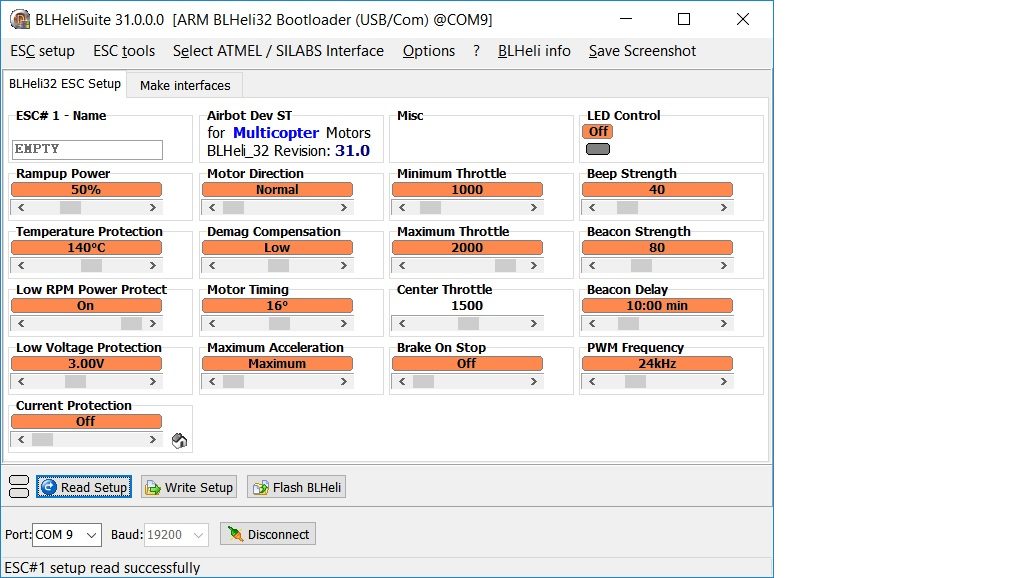Increase Beep Strength with right arrow
Image resolution: width=1024 pixels, height=578 pixels.
tap(724, 208)
